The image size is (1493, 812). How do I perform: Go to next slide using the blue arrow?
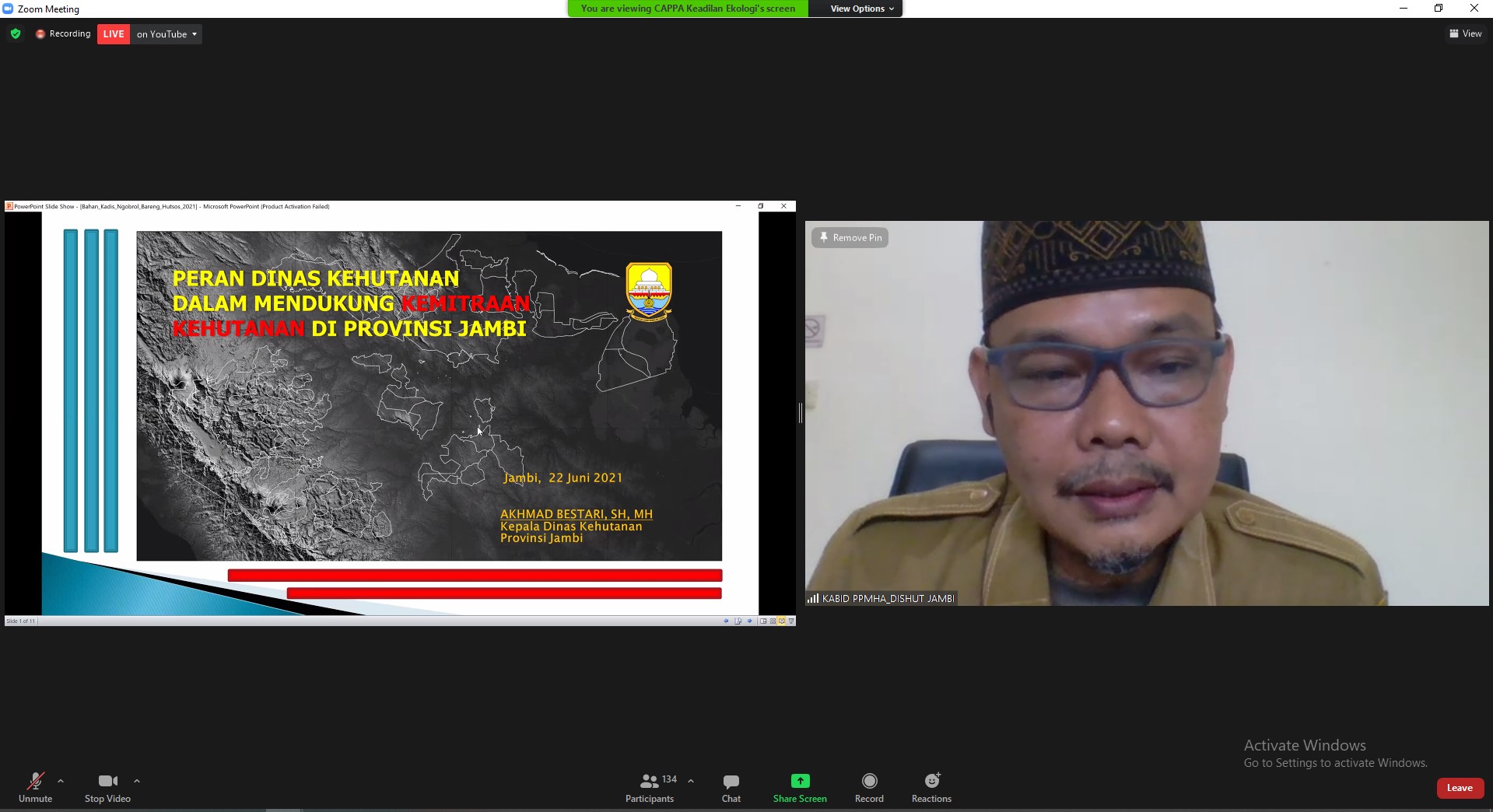pyautogui.click(x=749, y=621)
